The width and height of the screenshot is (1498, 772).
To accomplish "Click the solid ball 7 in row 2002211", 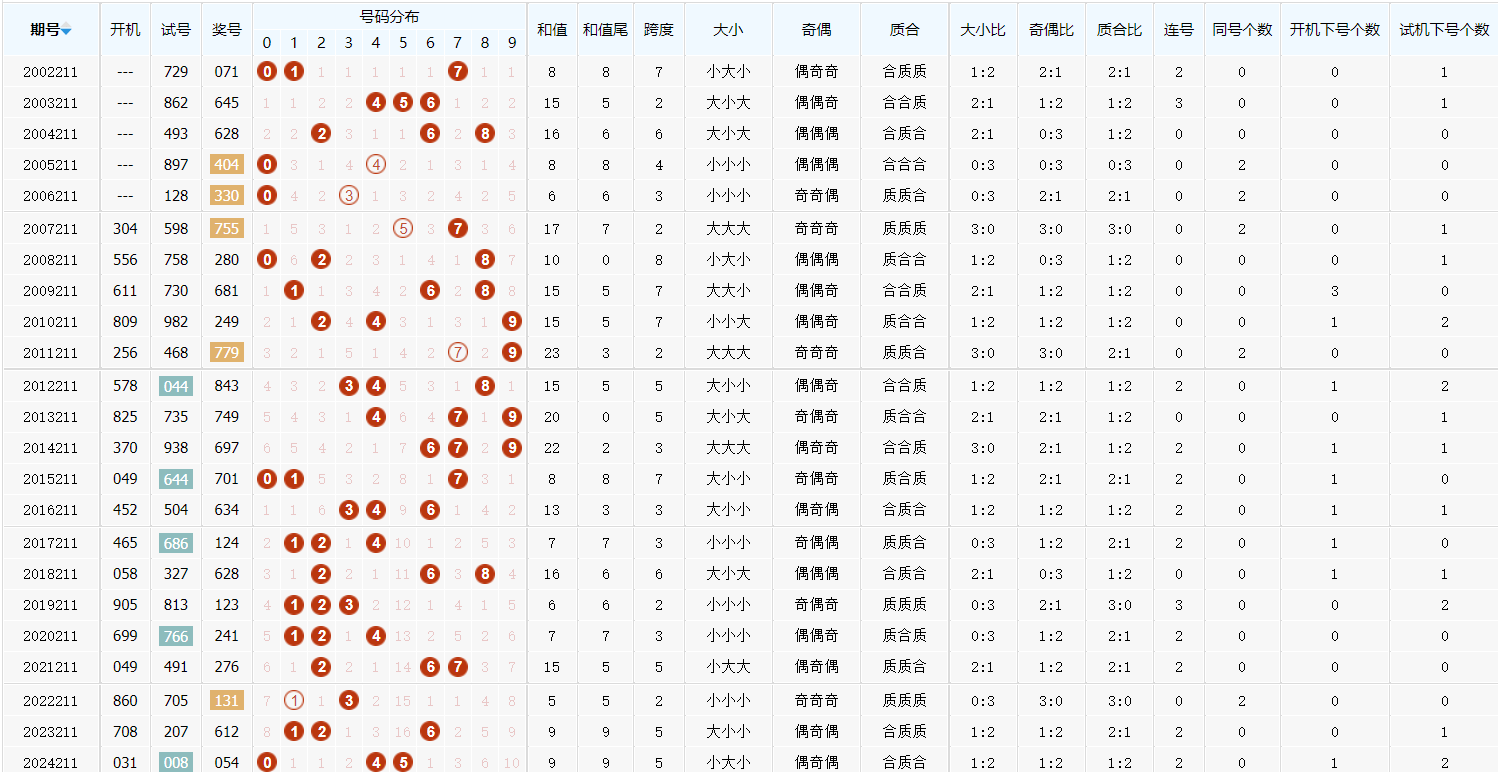I will click(457, 71).
